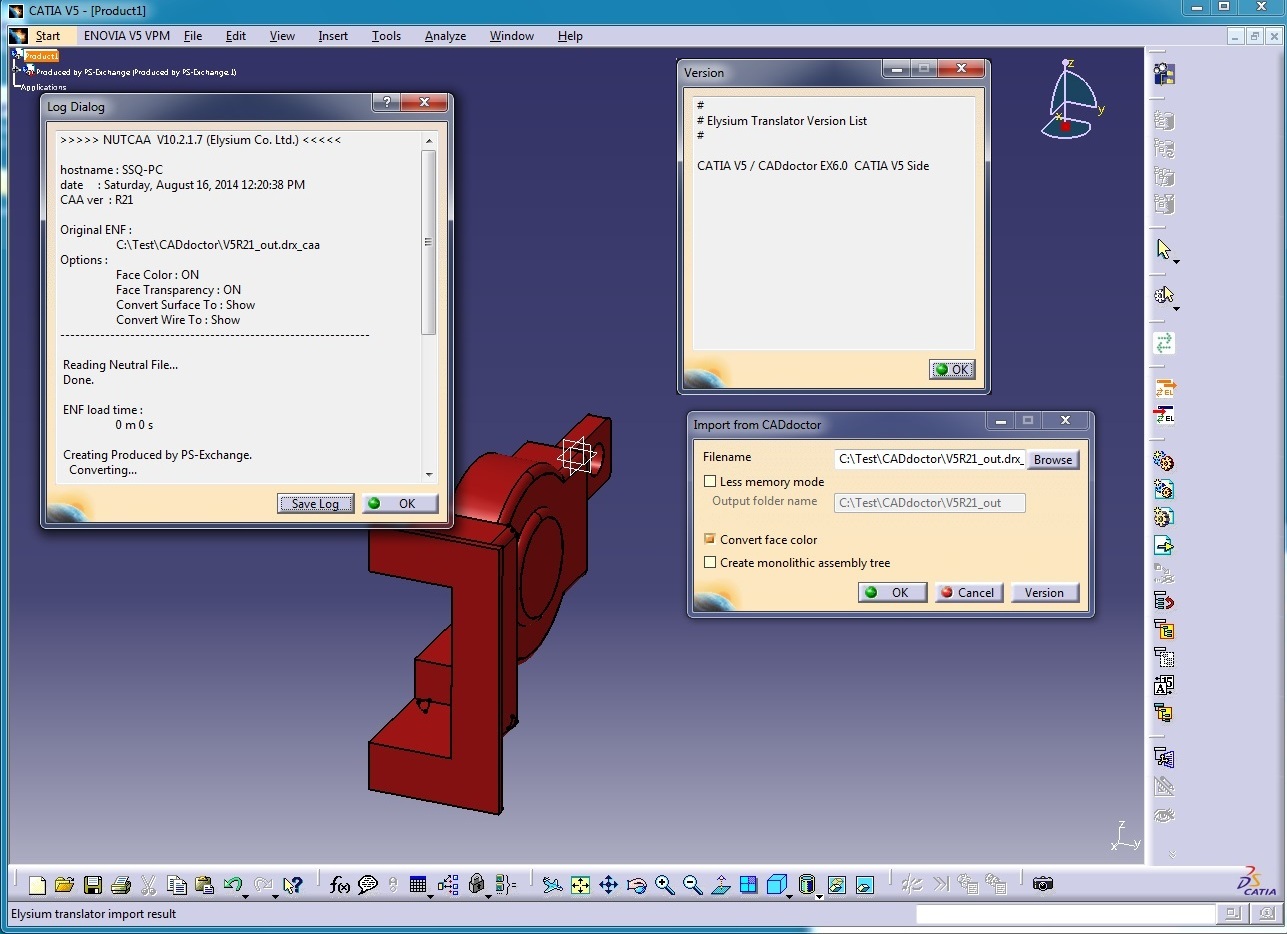Open the Tools menu

[x=386, y=36]
